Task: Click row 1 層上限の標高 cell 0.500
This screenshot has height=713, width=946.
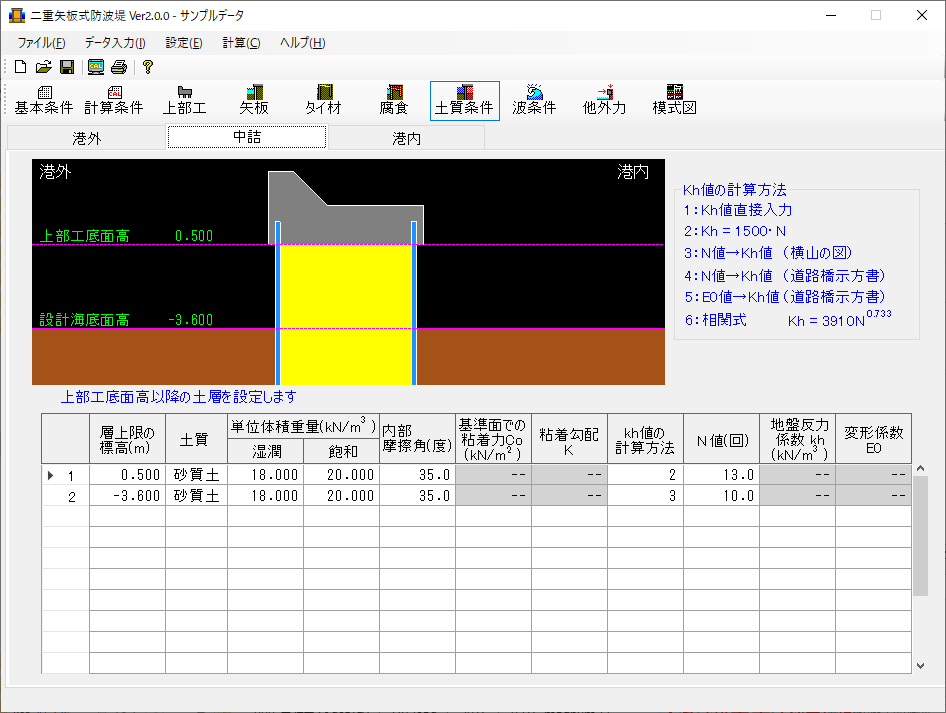Action: pos(127,475)
